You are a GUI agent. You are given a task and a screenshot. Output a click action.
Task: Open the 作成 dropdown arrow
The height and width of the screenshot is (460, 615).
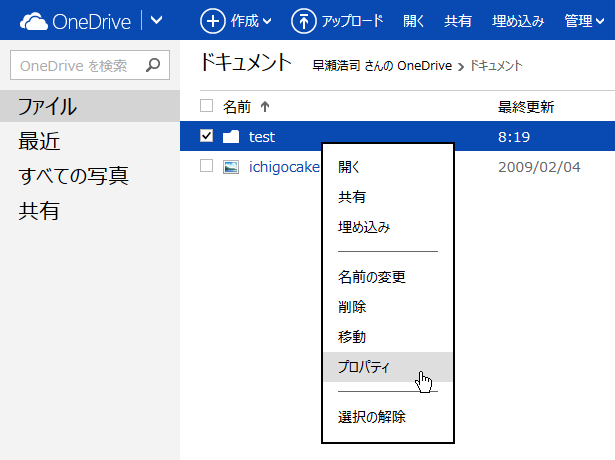[x=267, y=21]
